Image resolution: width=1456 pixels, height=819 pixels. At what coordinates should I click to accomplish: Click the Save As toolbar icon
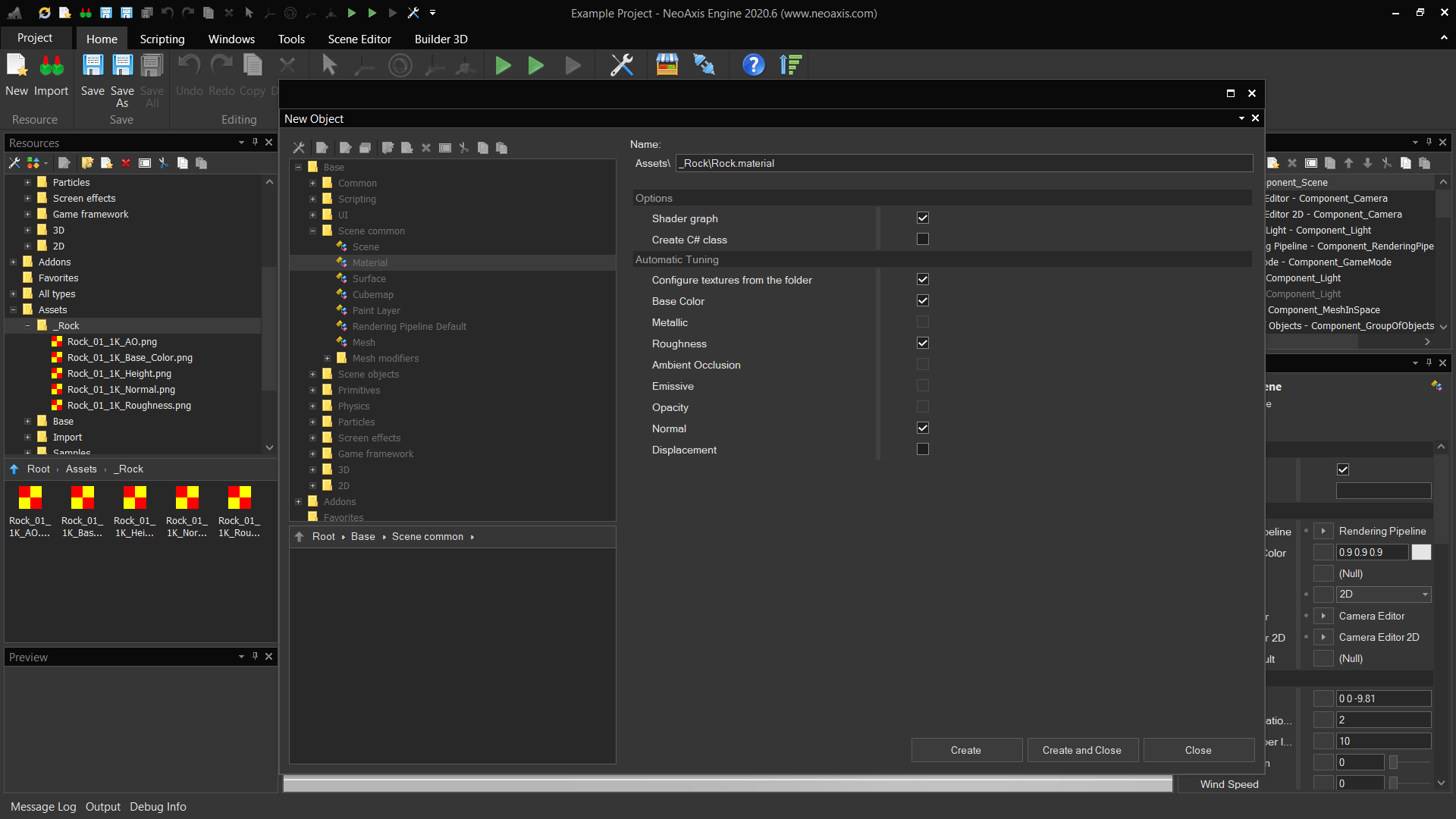[x=122, y=66]
